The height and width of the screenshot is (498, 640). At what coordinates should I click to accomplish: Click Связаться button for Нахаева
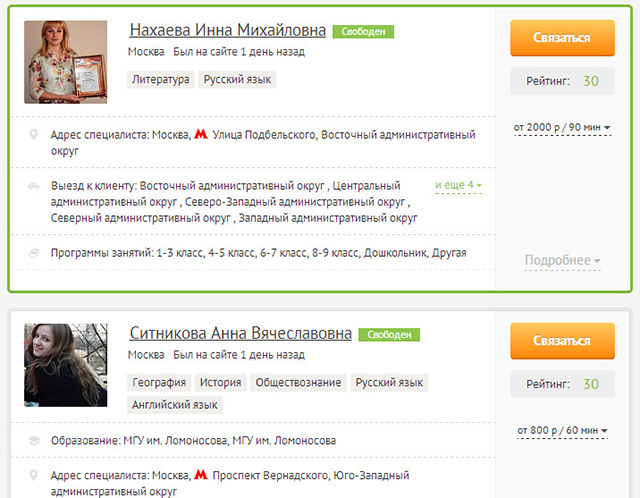(562, 38)
